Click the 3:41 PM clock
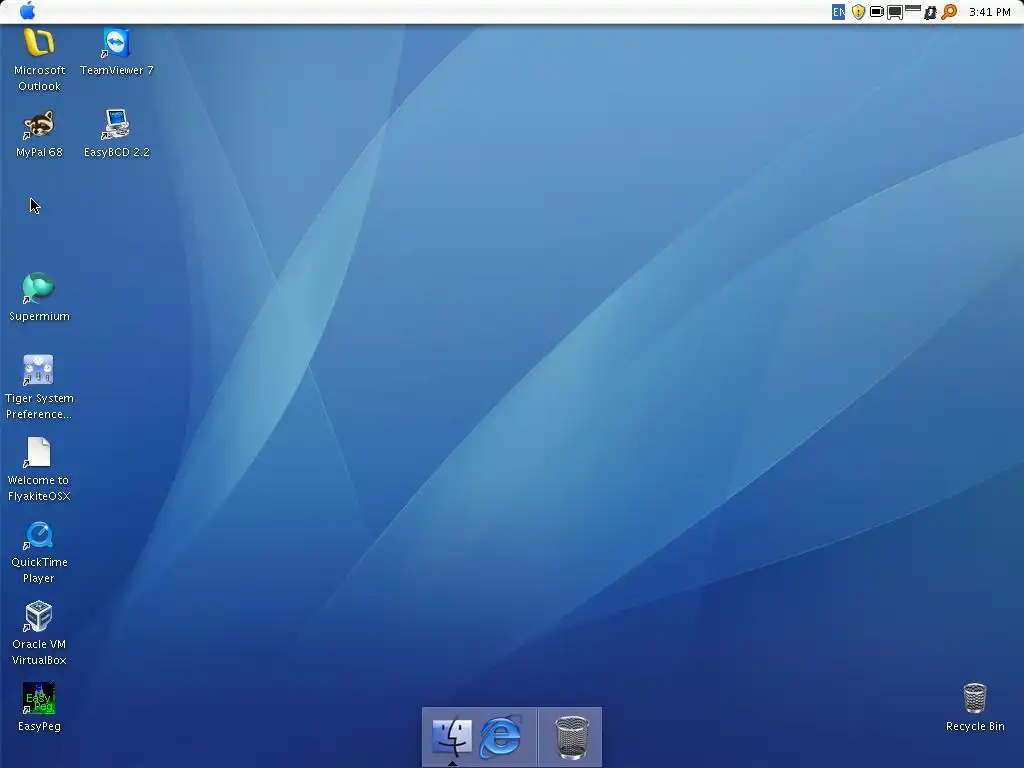This screenshot has height=768, width=1024. click(989, 12)
